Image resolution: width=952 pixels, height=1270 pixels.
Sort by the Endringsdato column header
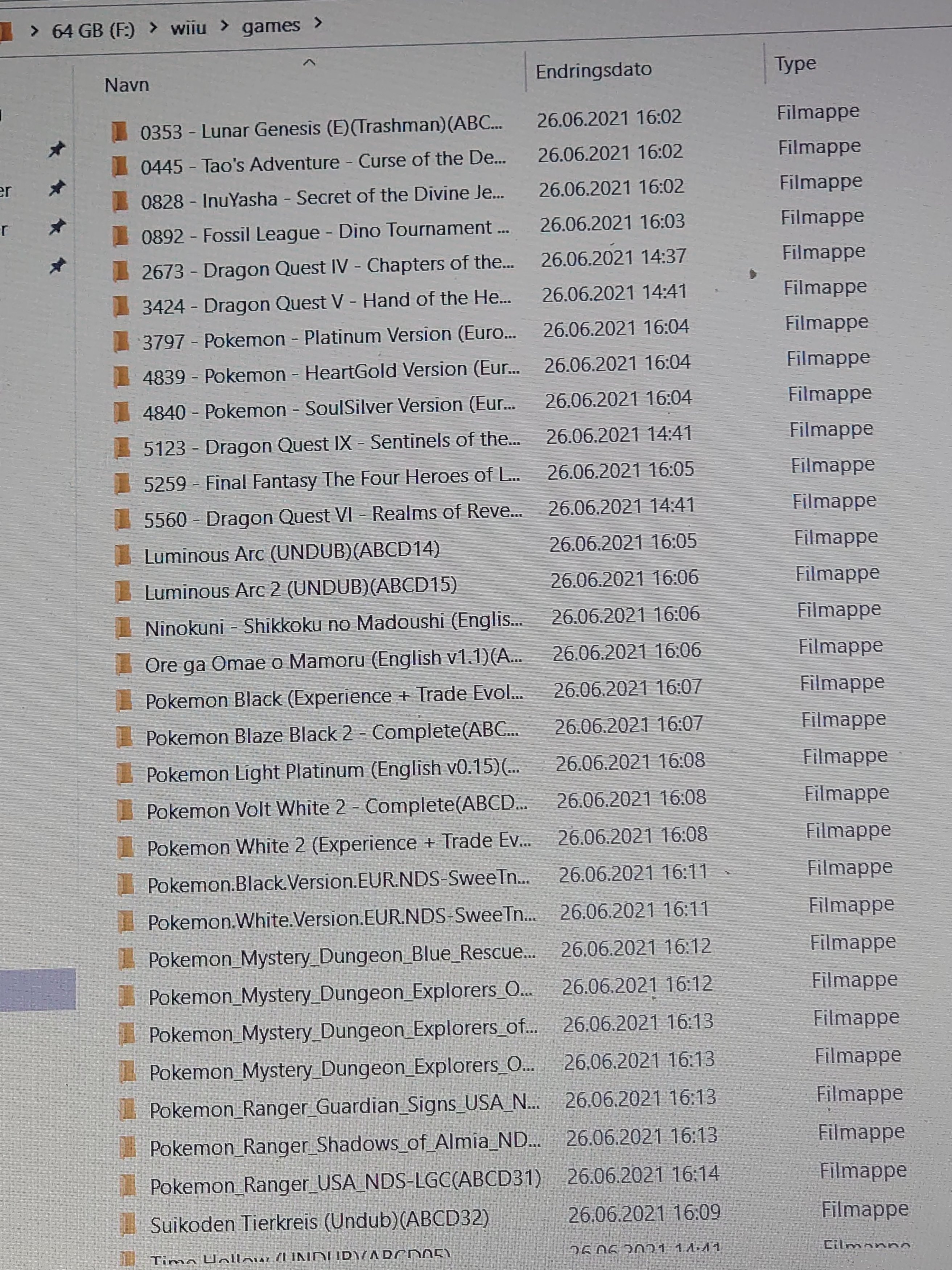coord(593,70)
